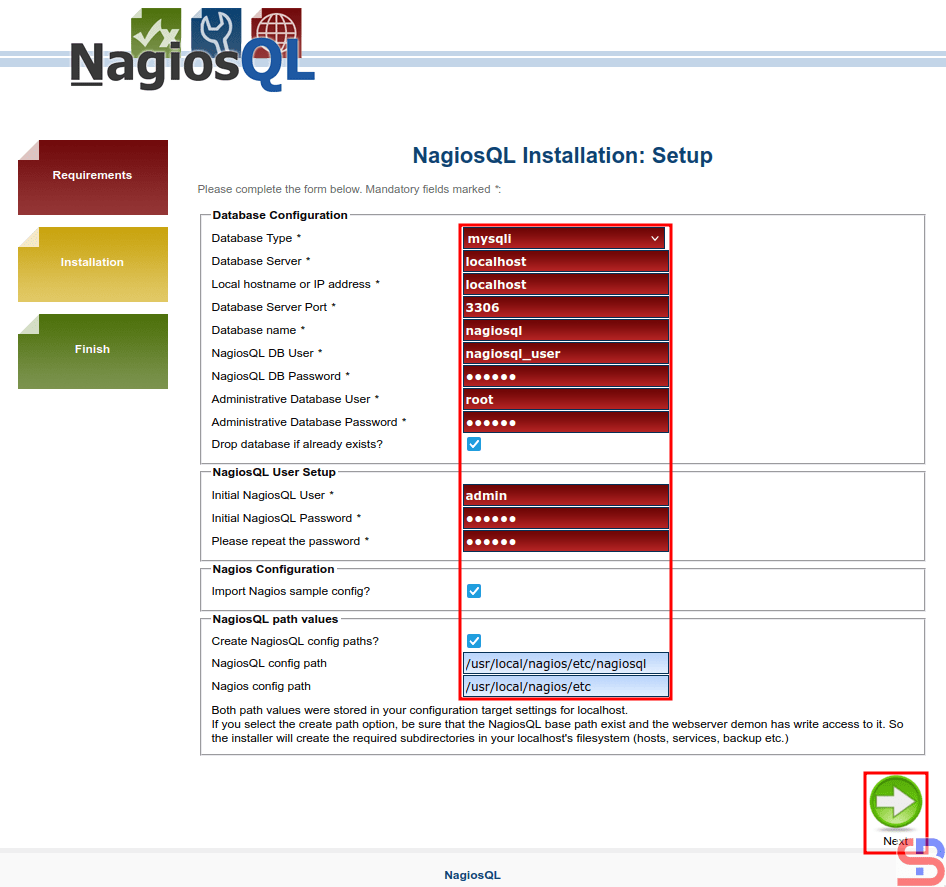The width and height of the screenshot is (946, 887).
Task: Focus the Nagios config path field
Action: point(565,687)
